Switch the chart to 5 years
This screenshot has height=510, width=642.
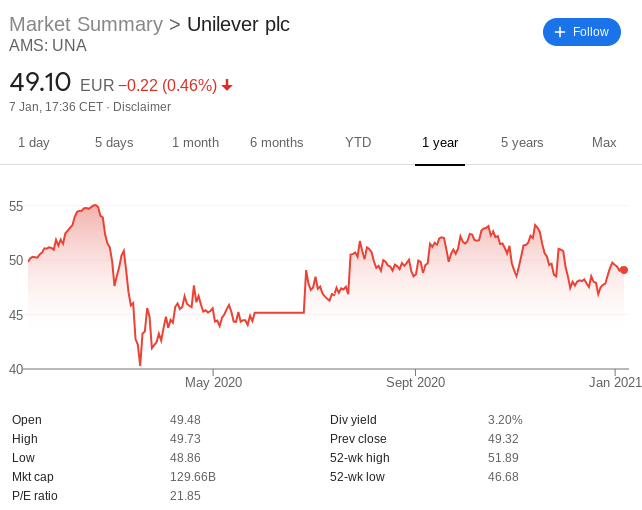coord(522,142)
